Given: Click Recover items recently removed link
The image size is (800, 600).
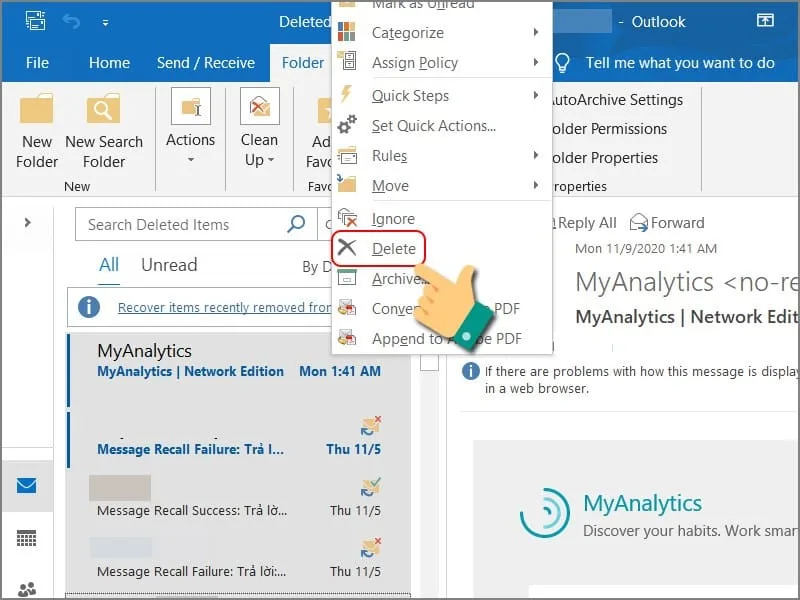Looking at the screenshot, I should pos(224,308).
